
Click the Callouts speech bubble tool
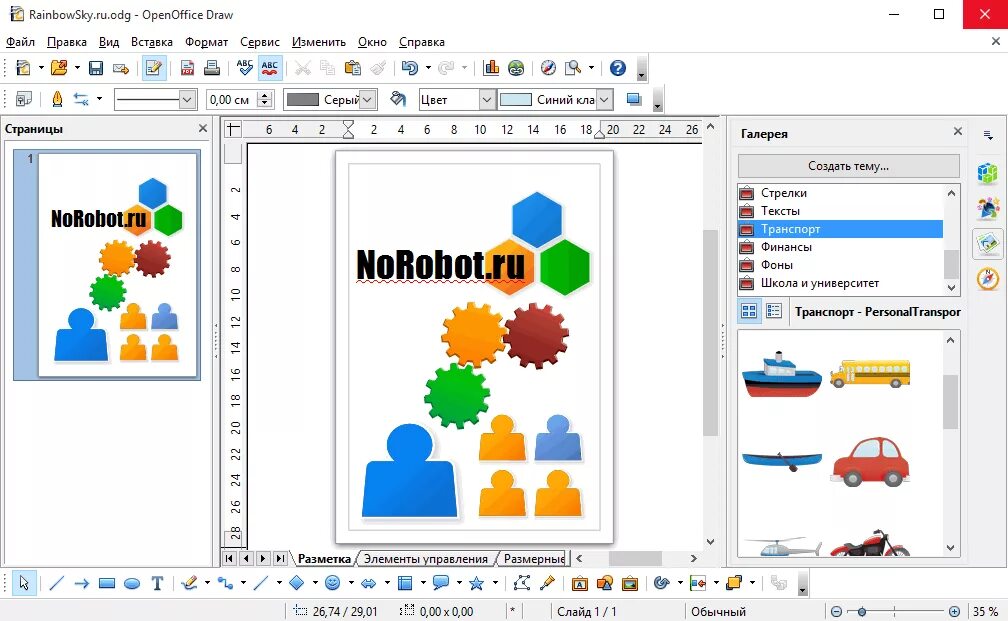(x=440, y=583)
